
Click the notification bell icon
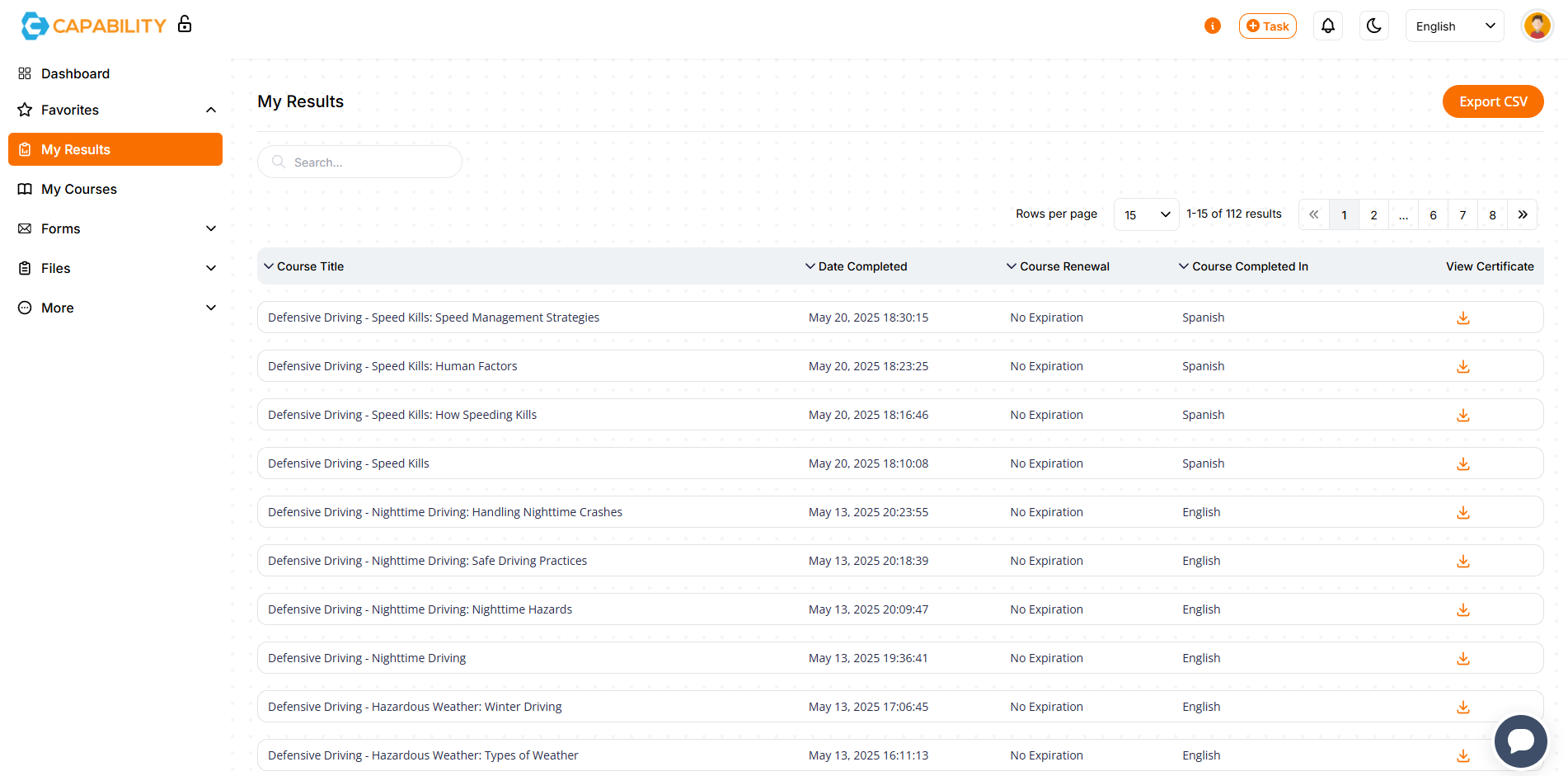[x=1327, y=26]
